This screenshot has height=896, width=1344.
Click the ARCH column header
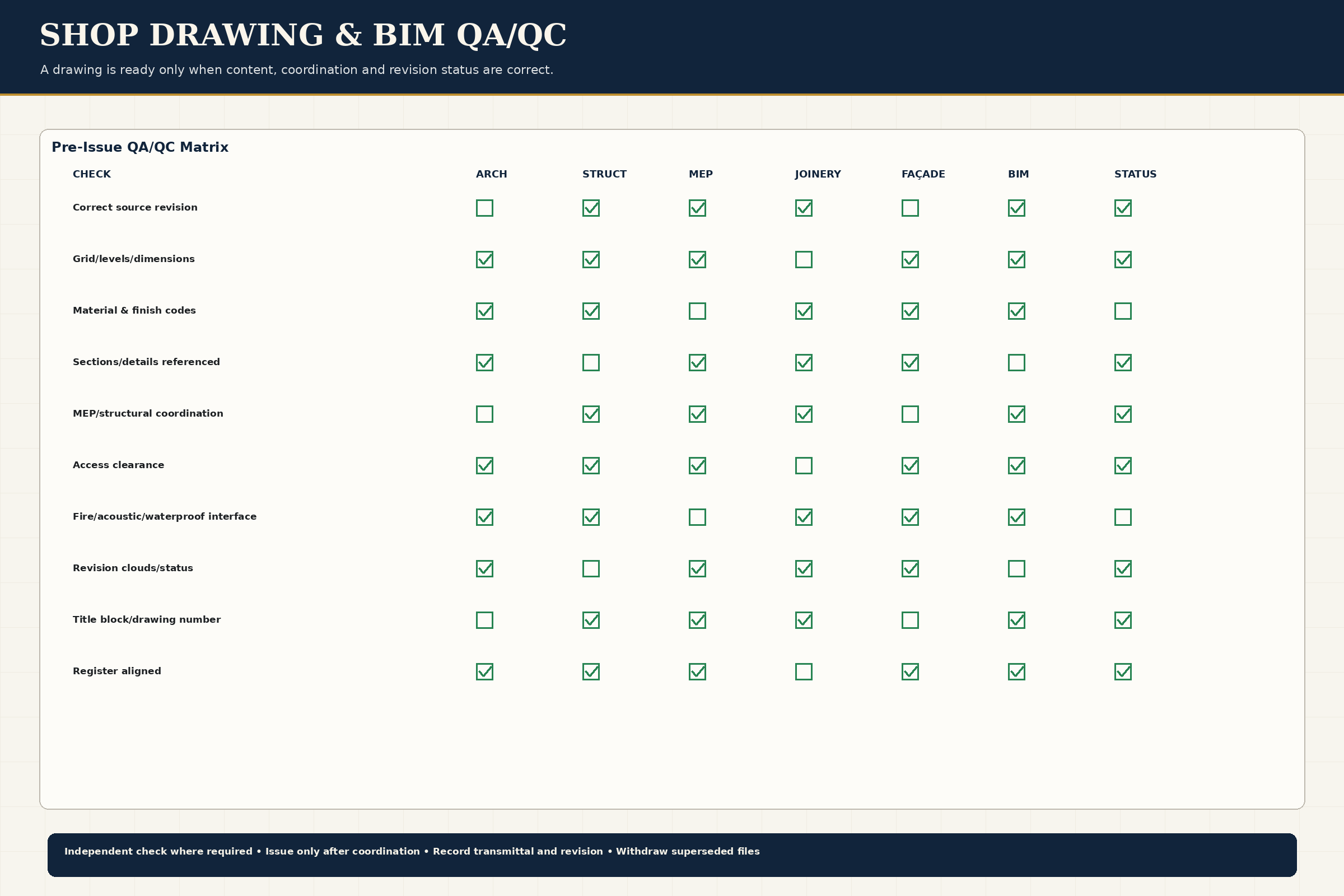coord(492,174)
